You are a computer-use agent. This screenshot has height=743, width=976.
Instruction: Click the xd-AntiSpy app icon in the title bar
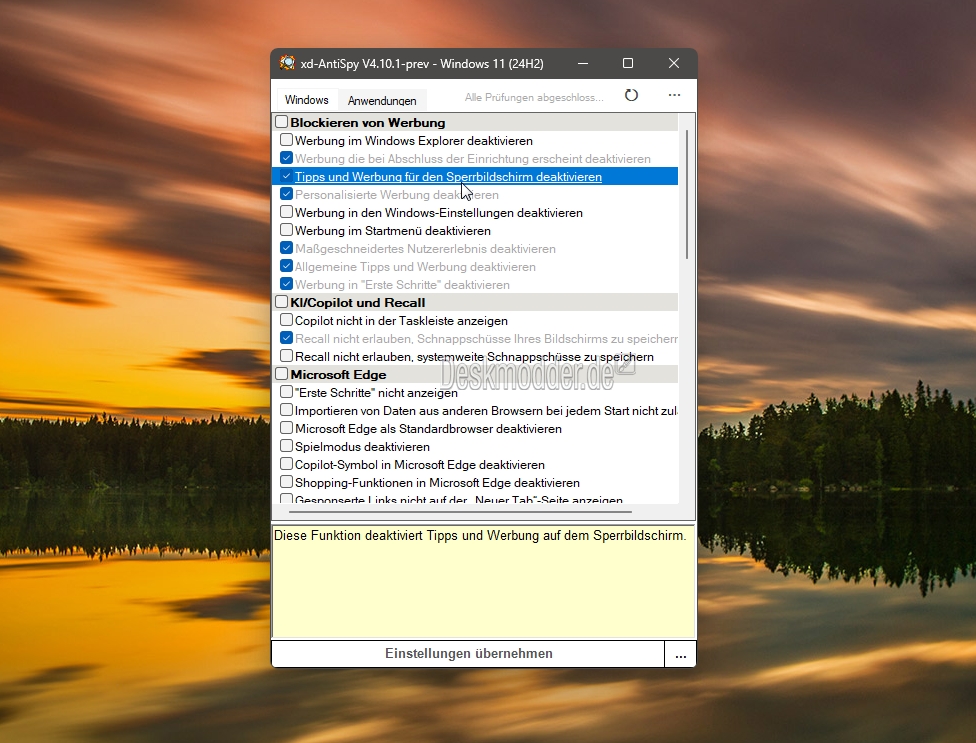[x=287, y=63]
